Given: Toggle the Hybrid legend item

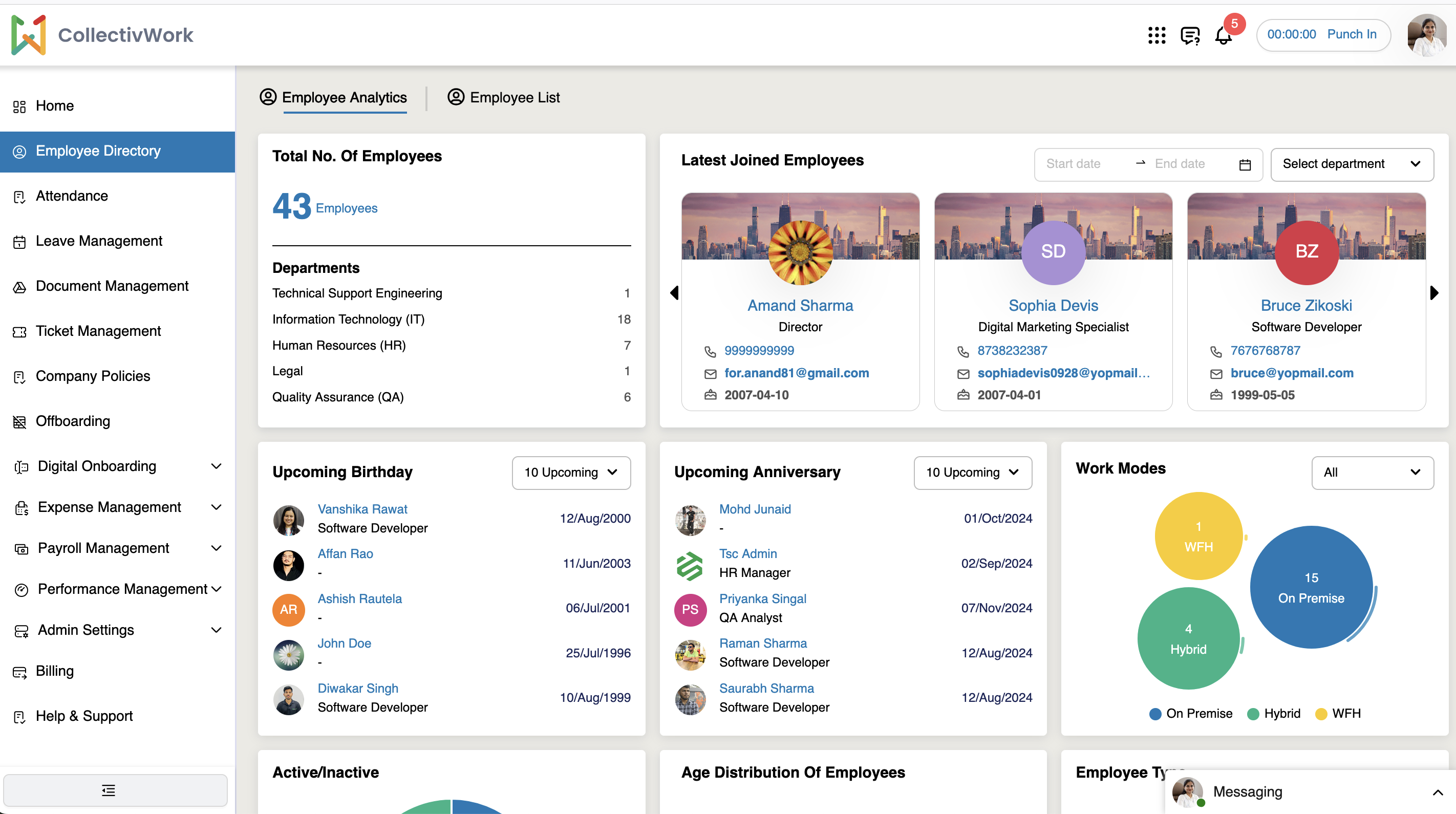Looking at the screenshot, I should pyautogui.click(x=1273, y=713).
